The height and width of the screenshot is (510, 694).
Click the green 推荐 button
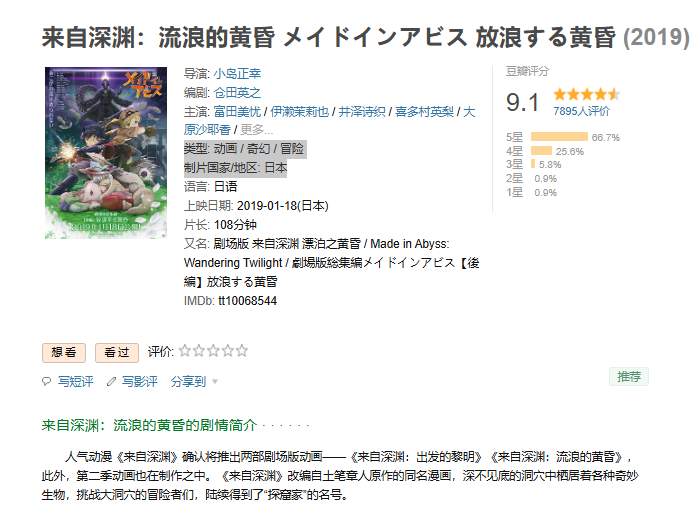[x=629, y=377]
